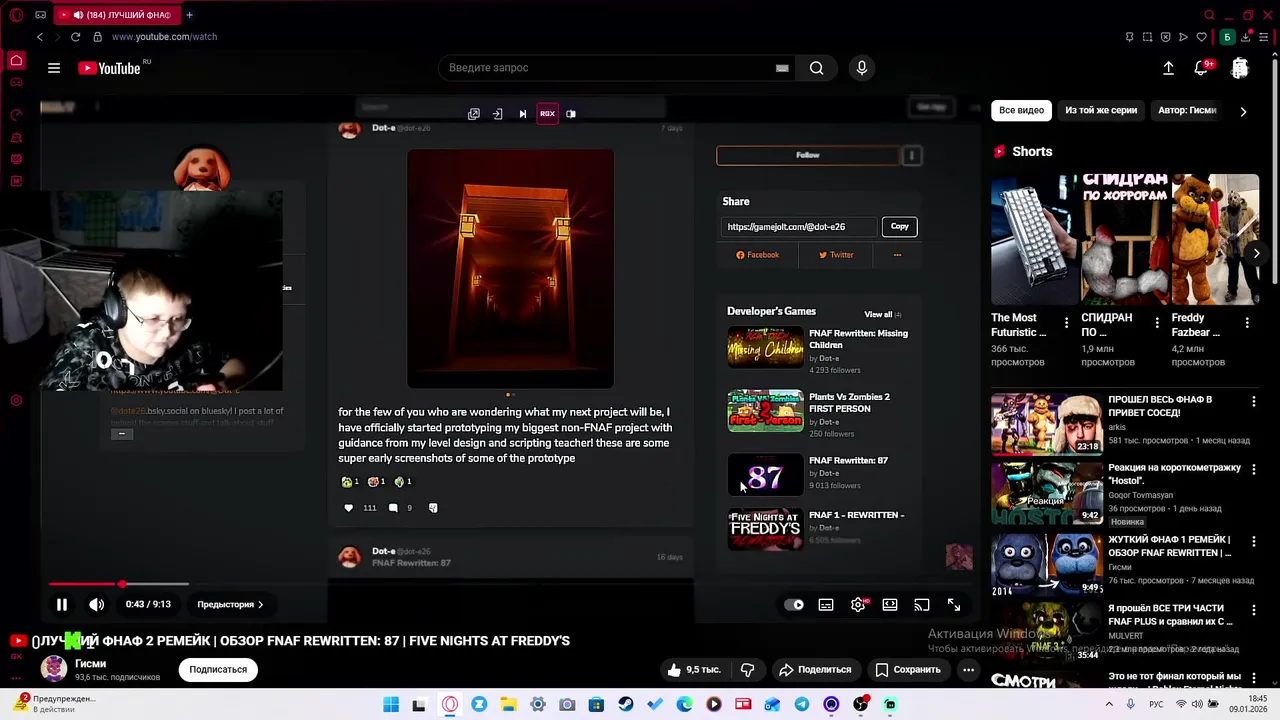Open options for The Most Futuristic short

[x=1066, y=323]
